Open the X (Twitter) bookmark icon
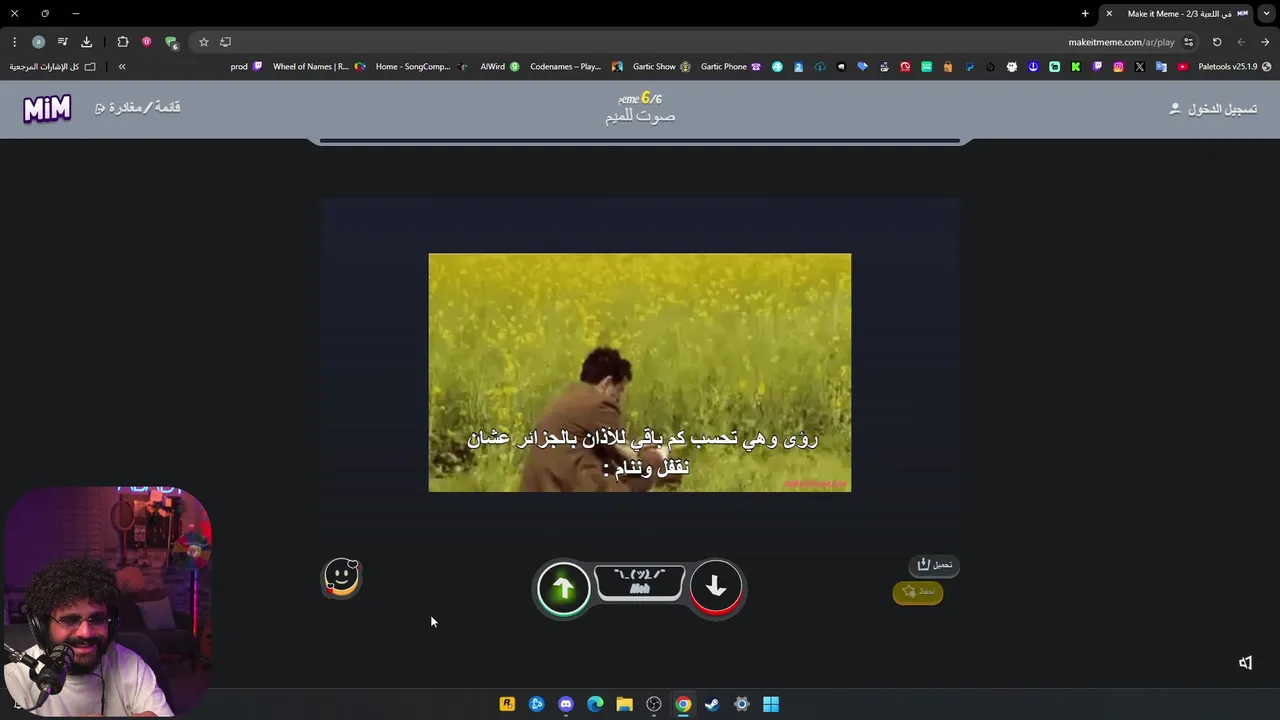This screenshot has height=720, width=1280. [1139, 66]
